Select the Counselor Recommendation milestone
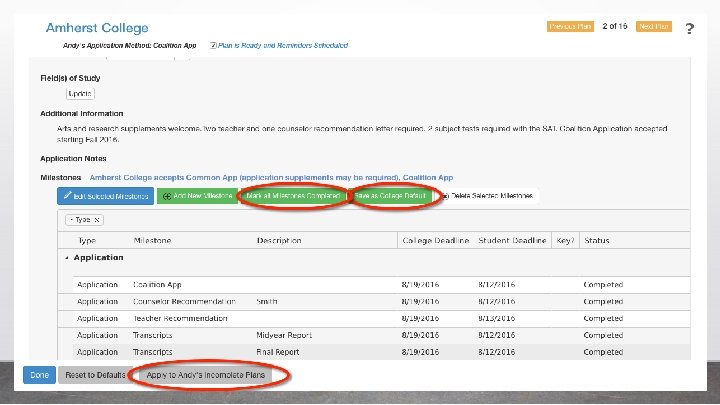The width and height of the screenshot is (720, 405). pyautogui.click(x=184, y=302)
